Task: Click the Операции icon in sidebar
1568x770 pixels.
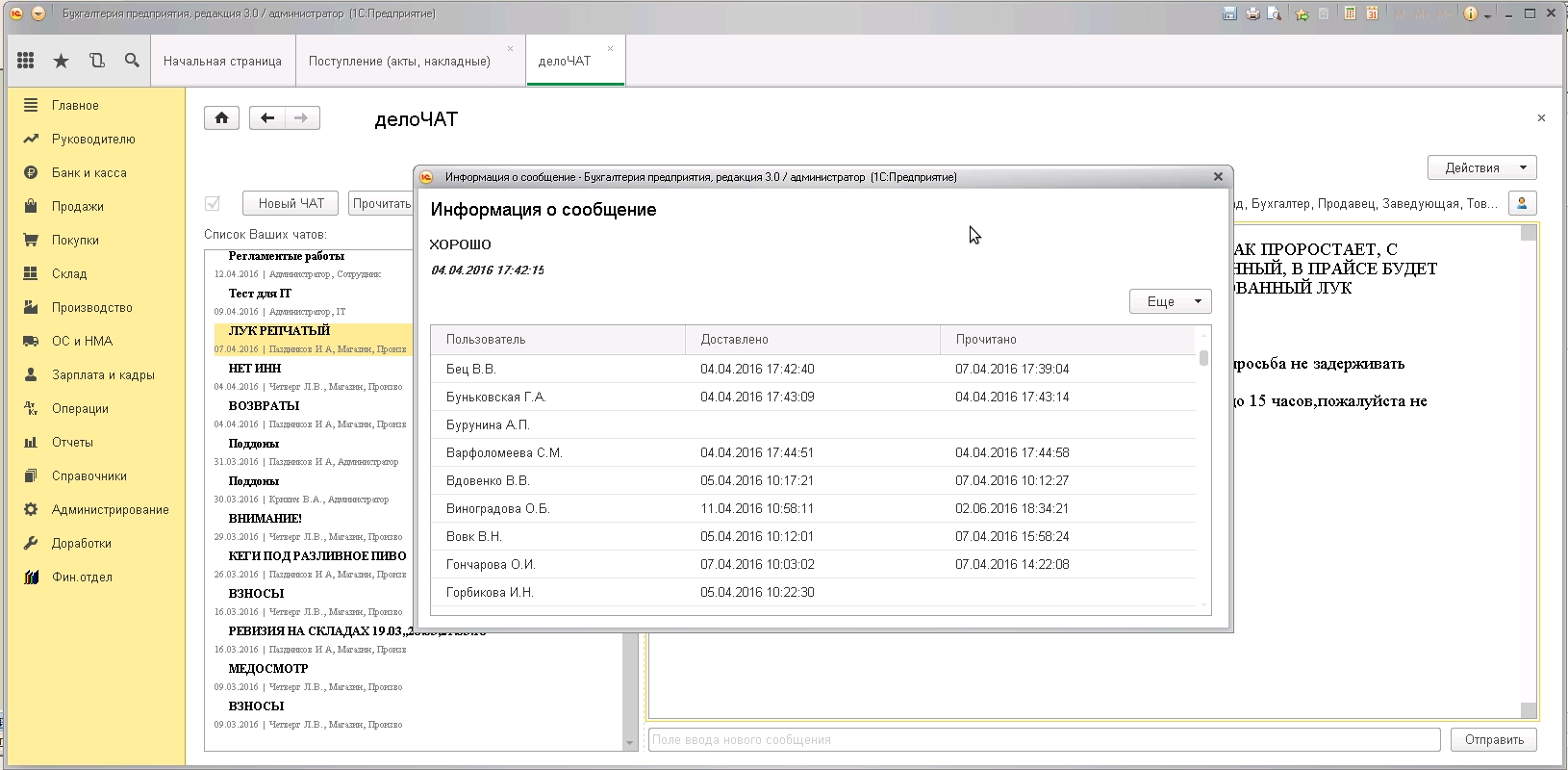Action: [x=31, y=408]
